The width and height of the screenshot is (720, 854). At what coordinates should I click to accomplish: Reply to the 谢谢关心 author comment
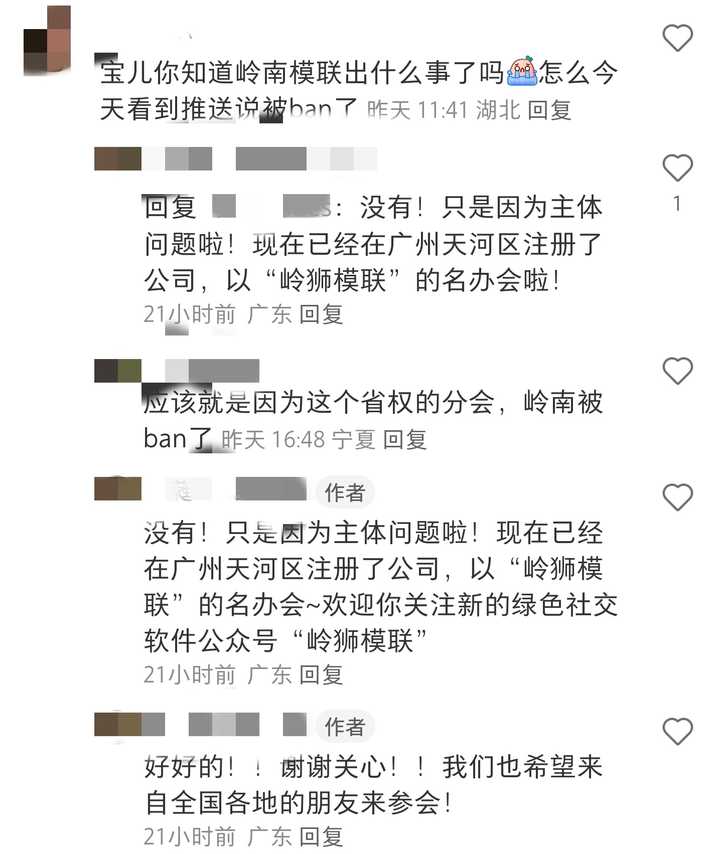coord(321,837)
